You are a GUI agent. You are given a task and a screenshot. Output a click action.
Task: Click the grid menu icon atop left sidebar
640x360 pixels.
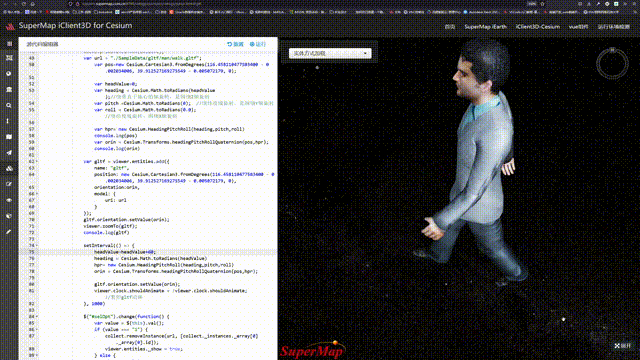click(9, 44)
